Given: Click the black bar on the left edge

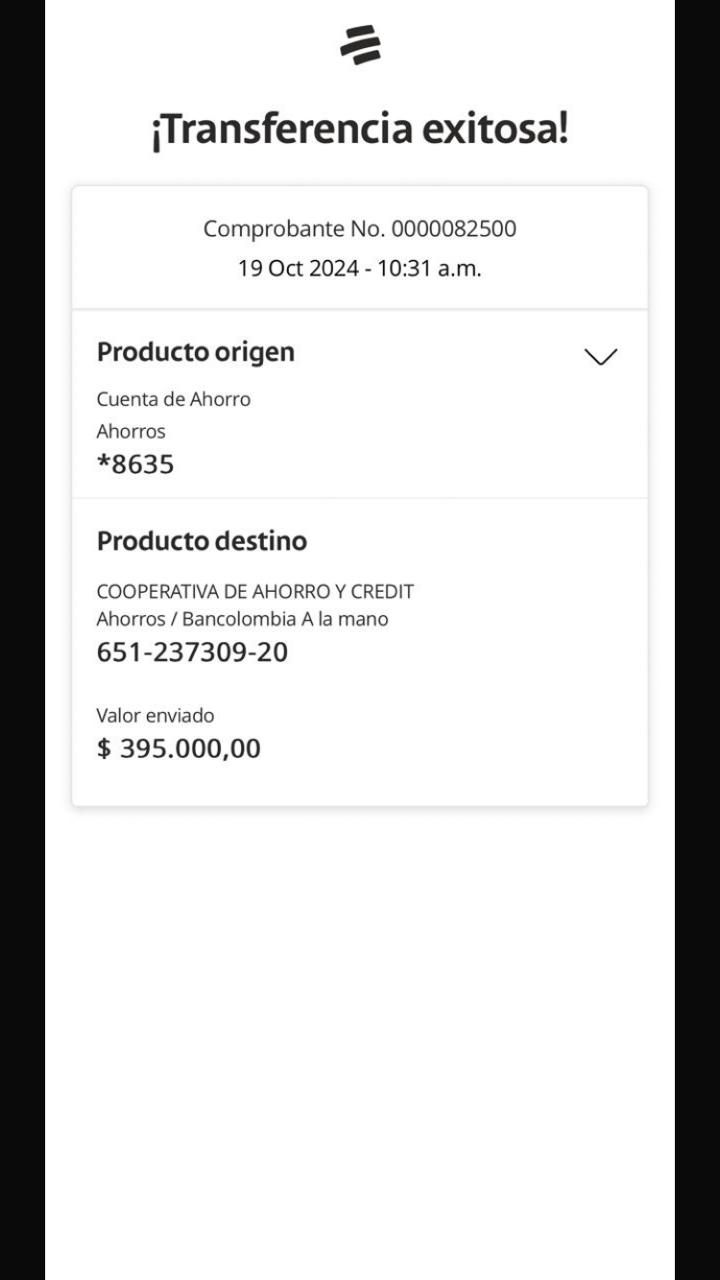Looking at the screenshot, I should click(x=22, y=640).
